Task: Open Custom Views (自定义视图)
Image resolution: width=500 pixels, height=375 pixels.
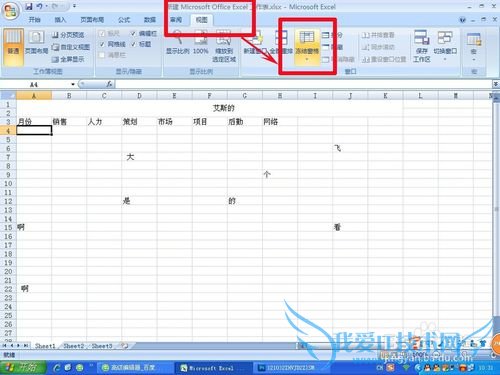Action: pyautogui.click(x=71, y=47)
